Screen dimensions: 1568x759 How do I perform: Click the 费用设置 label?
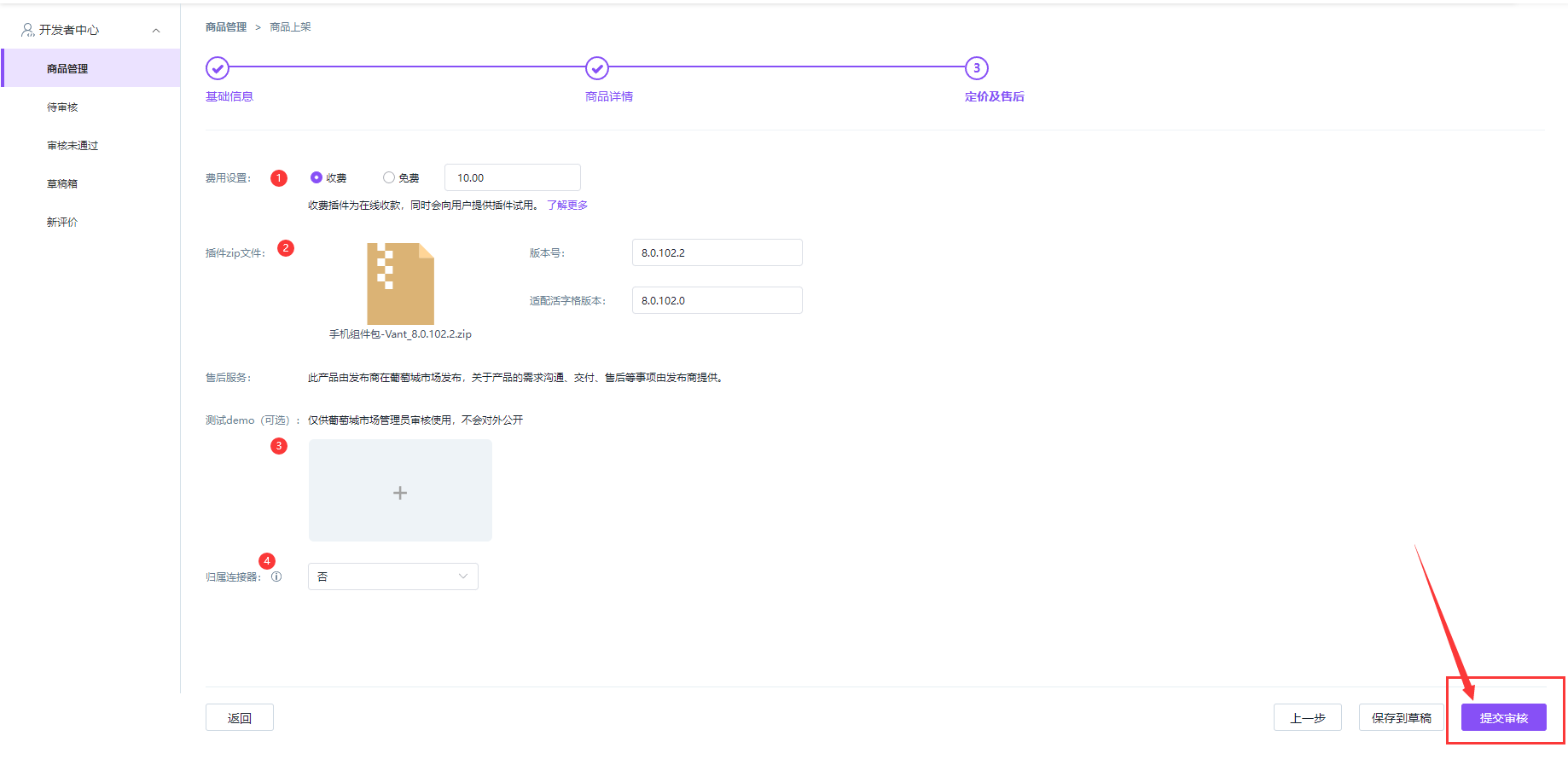point(229,178)
